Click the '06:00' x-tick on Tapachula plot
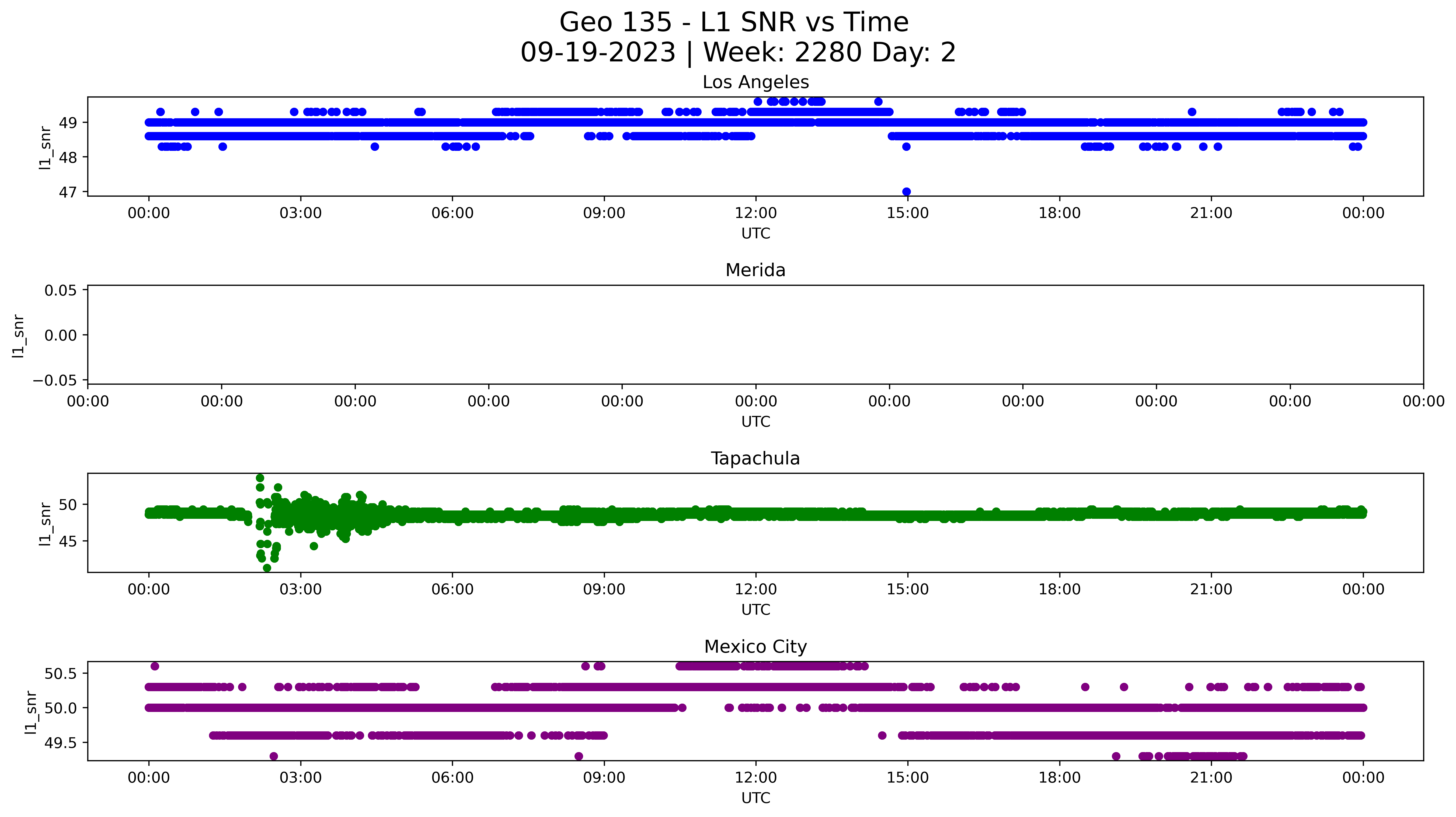The width and height of the screenshot is (1456, 817). click(453, 590)
